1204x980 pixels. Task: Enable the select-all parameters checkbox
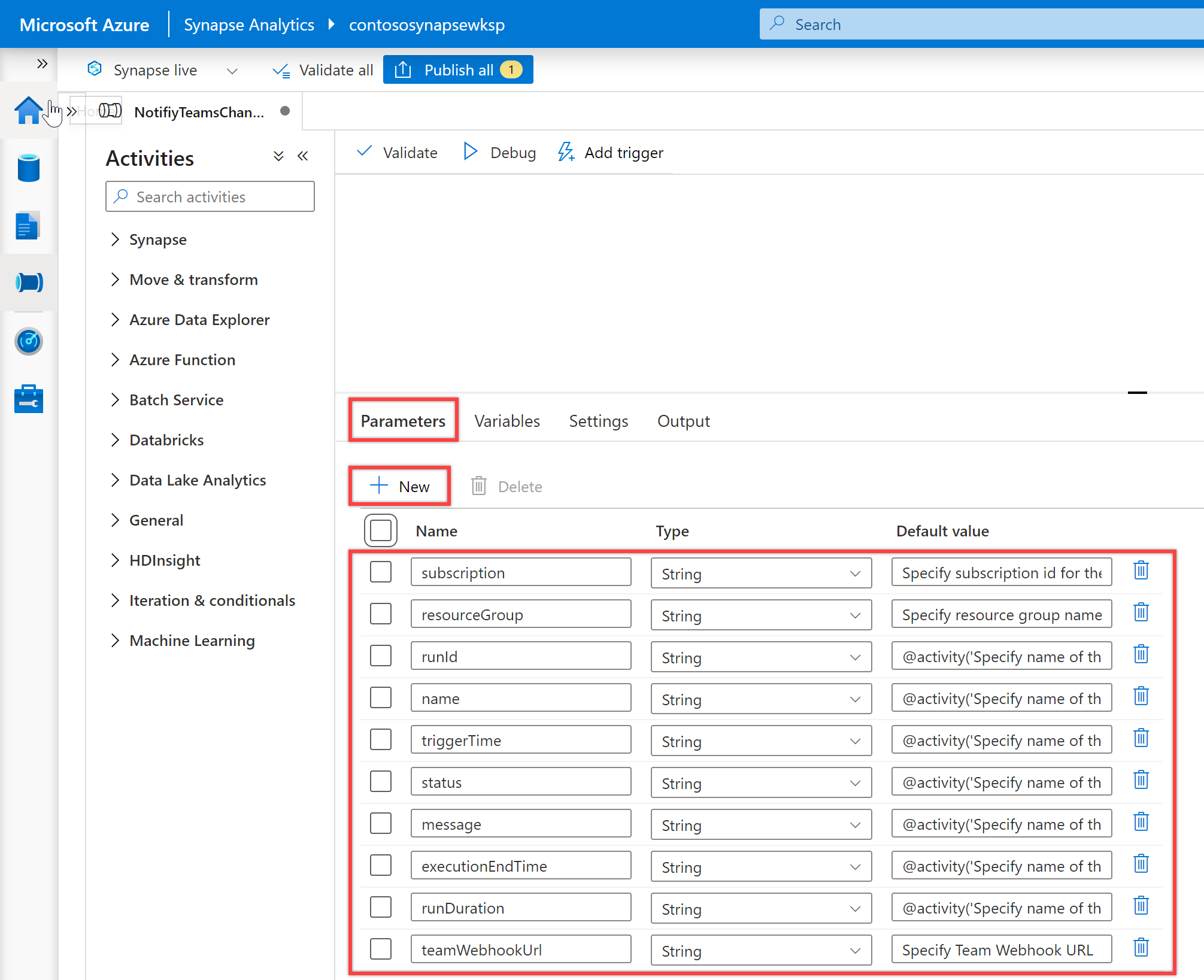click(x=382, y=531)
